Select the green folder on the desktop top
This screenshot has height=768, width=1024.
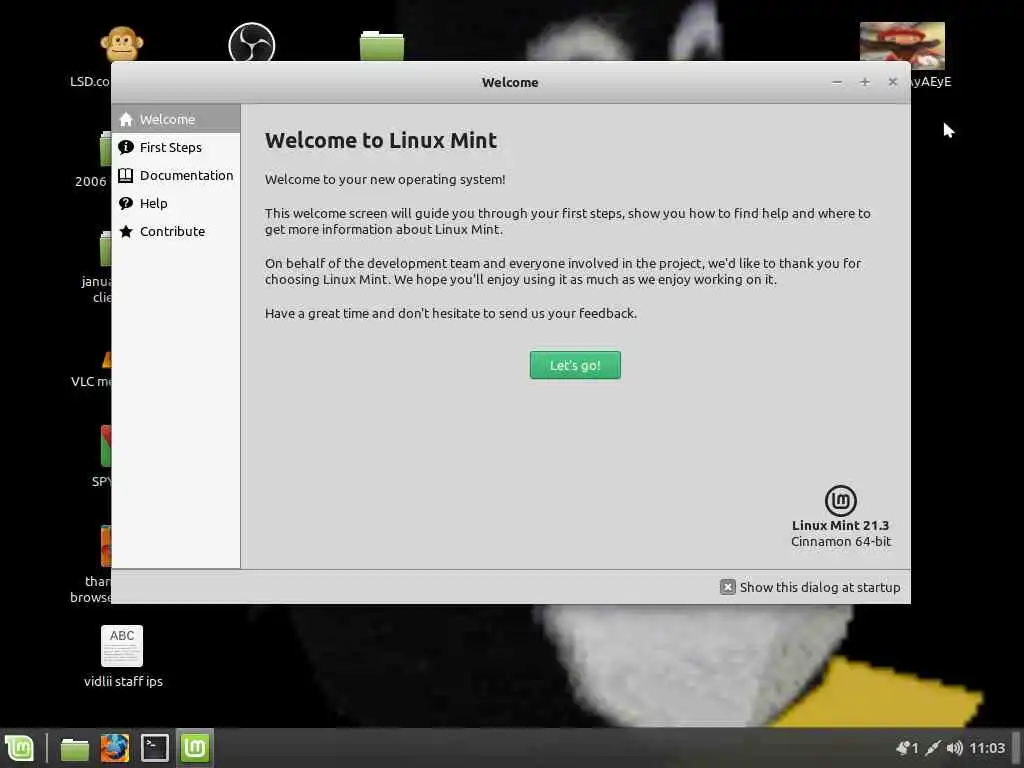click(382, 45)
